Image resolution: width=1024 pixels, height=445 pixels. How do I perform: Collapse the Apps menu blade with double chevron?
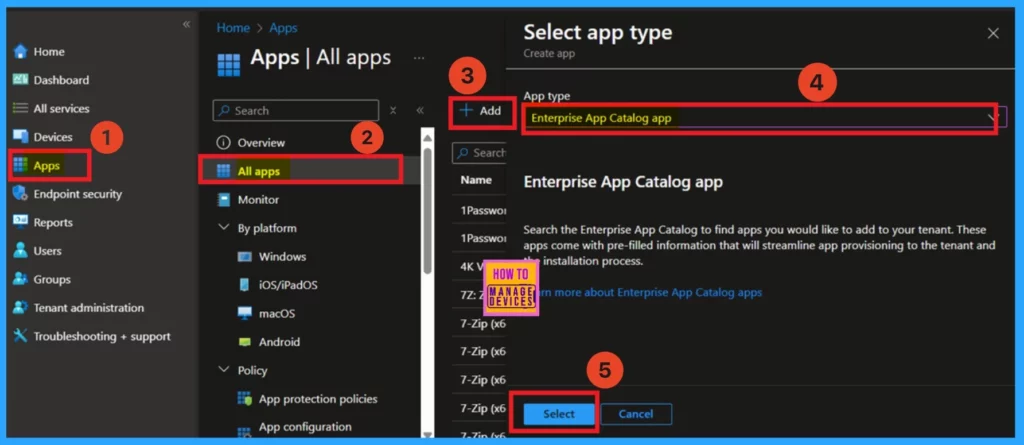[420, 110]
